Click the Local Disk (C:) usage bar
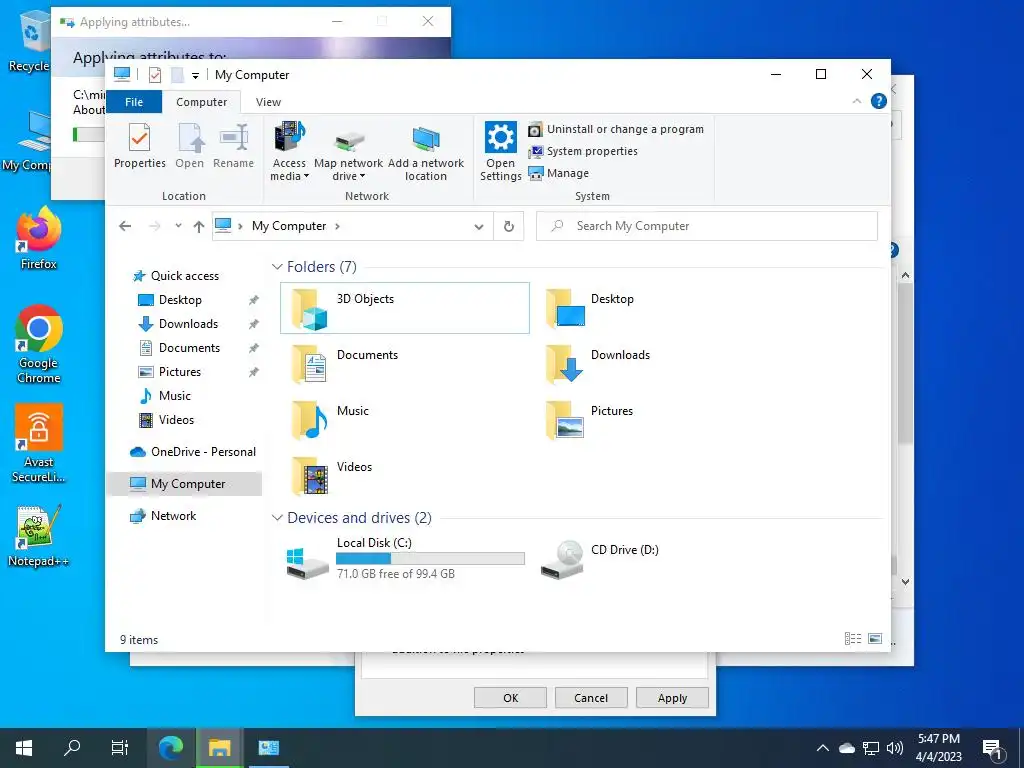The width and height of the screenshot is (1024, 768). [430, 558]
